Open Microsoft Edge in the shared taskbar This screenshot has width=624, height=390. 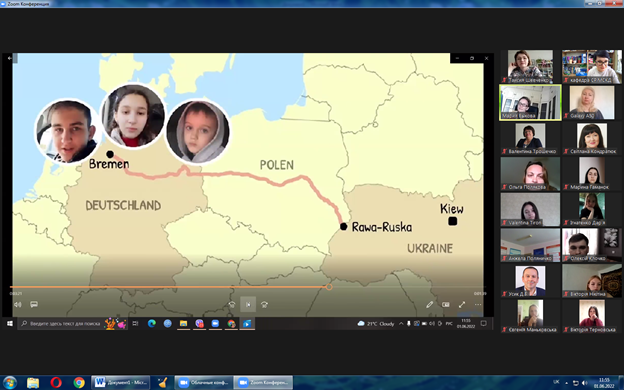(152, 324)
